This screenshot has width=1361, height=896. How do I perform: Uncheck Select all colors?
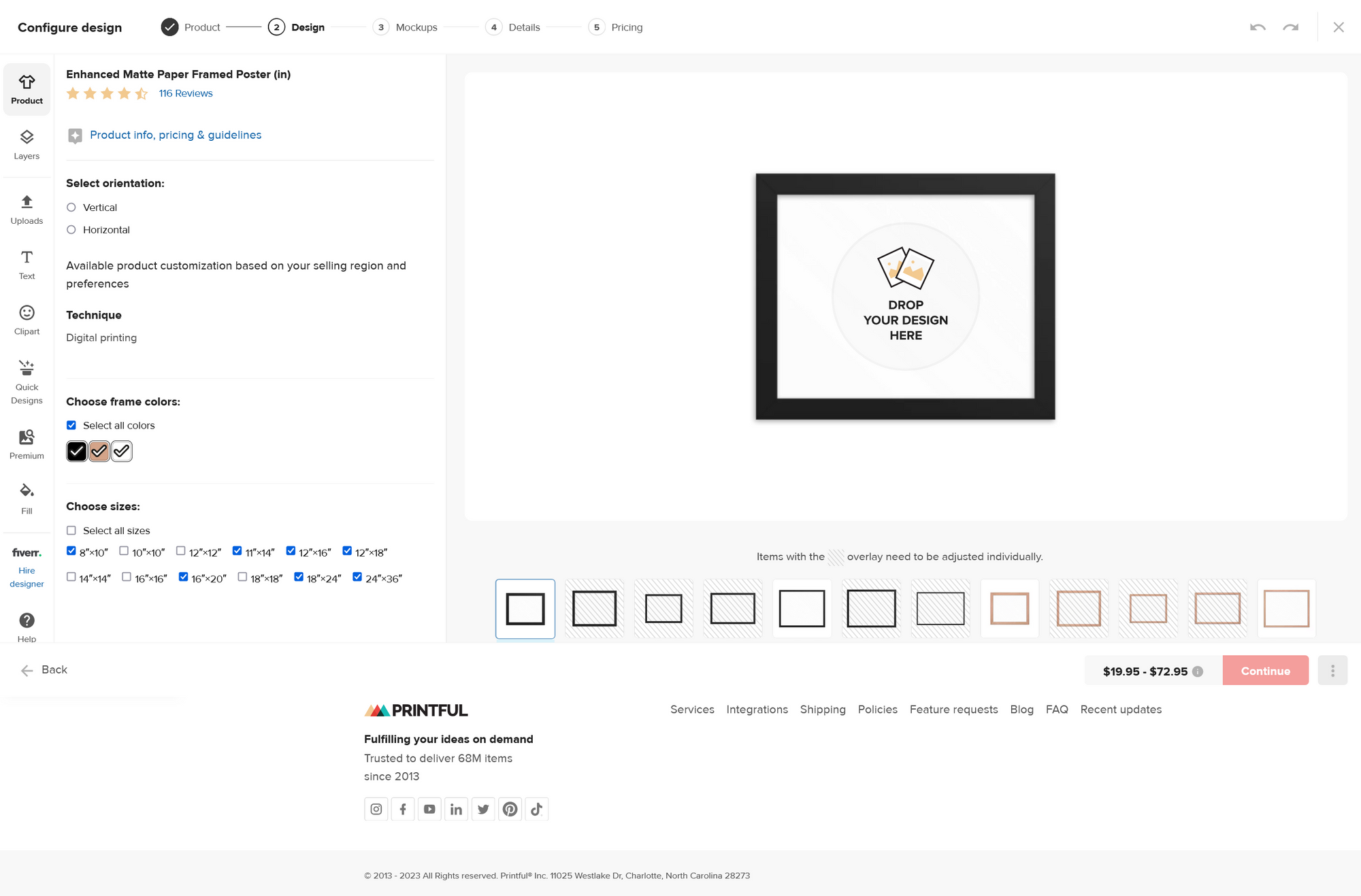click(x=71, y=425)
